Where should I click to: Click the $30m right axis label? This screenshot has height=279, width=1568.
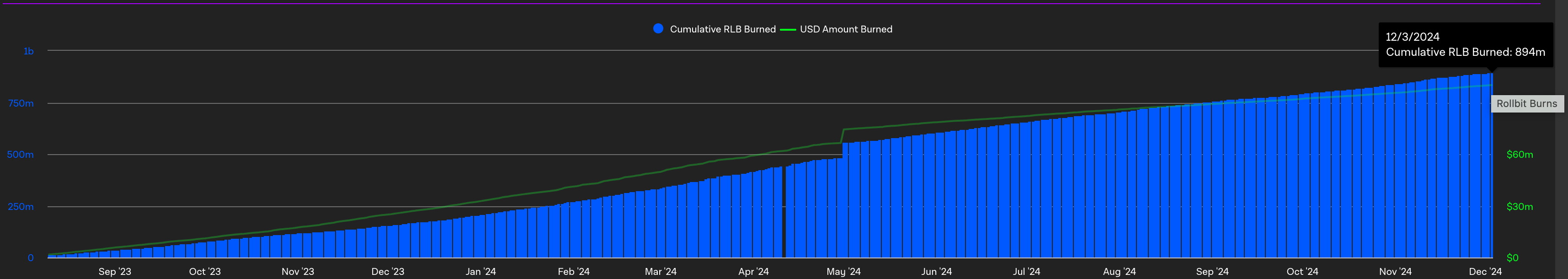click(x=1519, y=207)
